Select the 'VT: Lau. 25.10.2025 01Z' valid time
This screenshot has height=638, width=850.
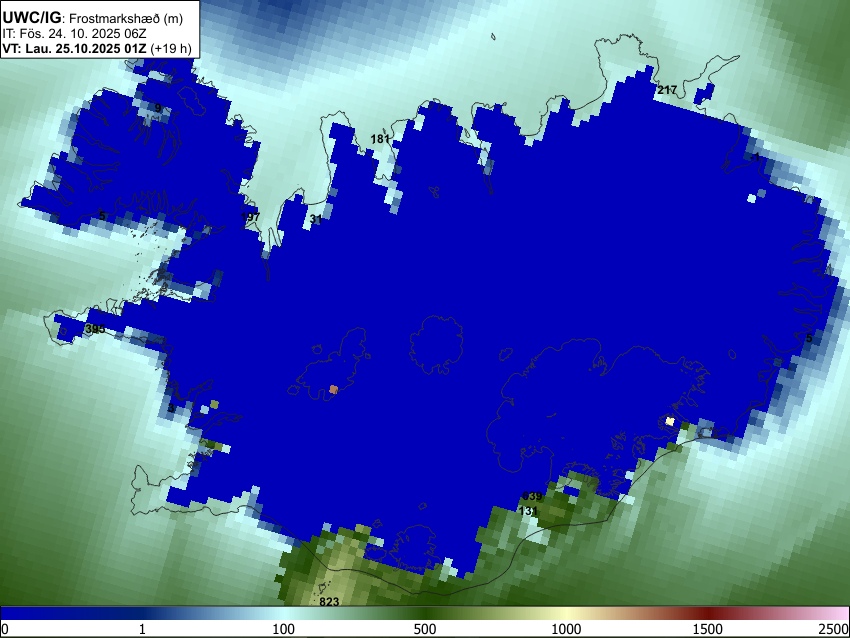[x=74, y=49]
